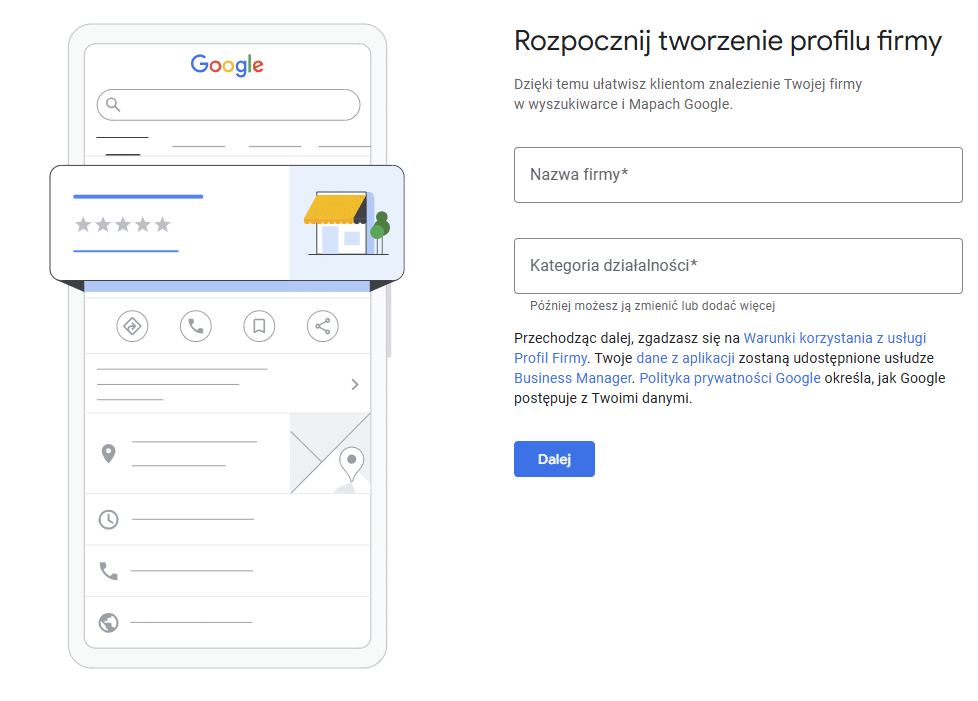Open the Kategoria działalności field

737,265
